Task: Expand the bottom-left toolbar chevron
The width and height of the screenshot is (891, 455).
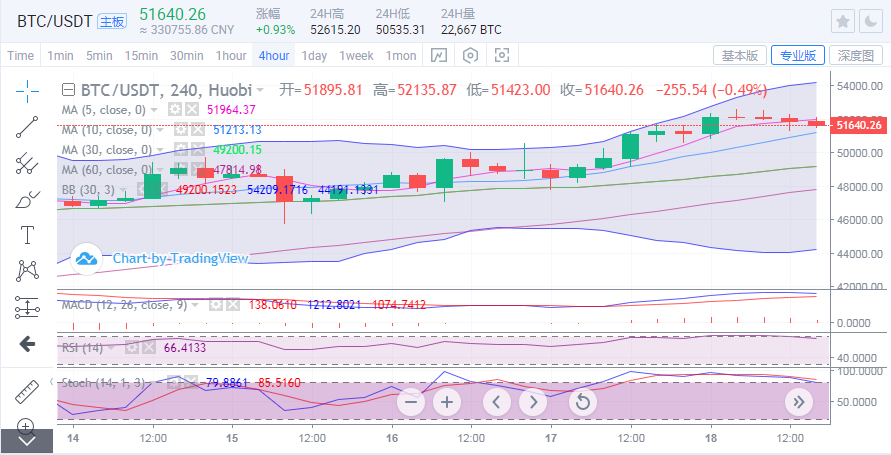Action: (x=27, y=440)
